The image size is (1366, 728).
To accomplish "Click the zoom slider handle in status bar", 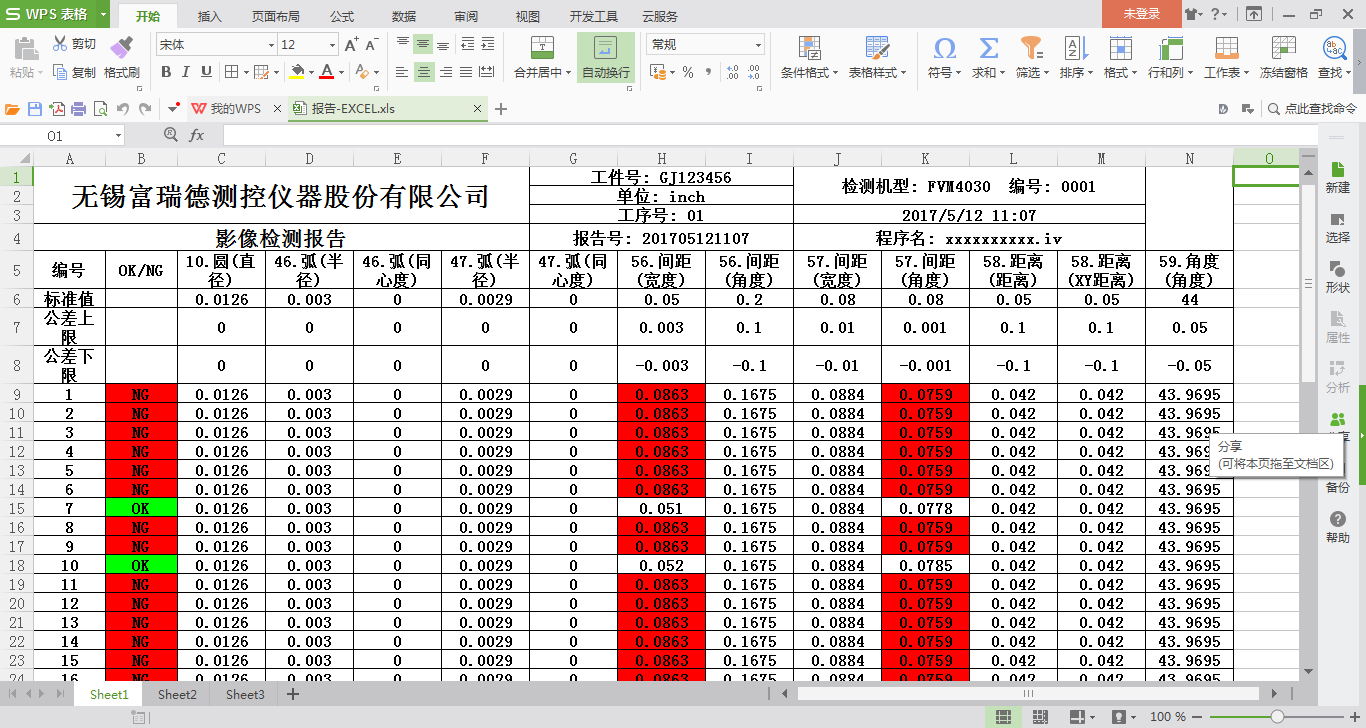I will (x=1277, y=717).
